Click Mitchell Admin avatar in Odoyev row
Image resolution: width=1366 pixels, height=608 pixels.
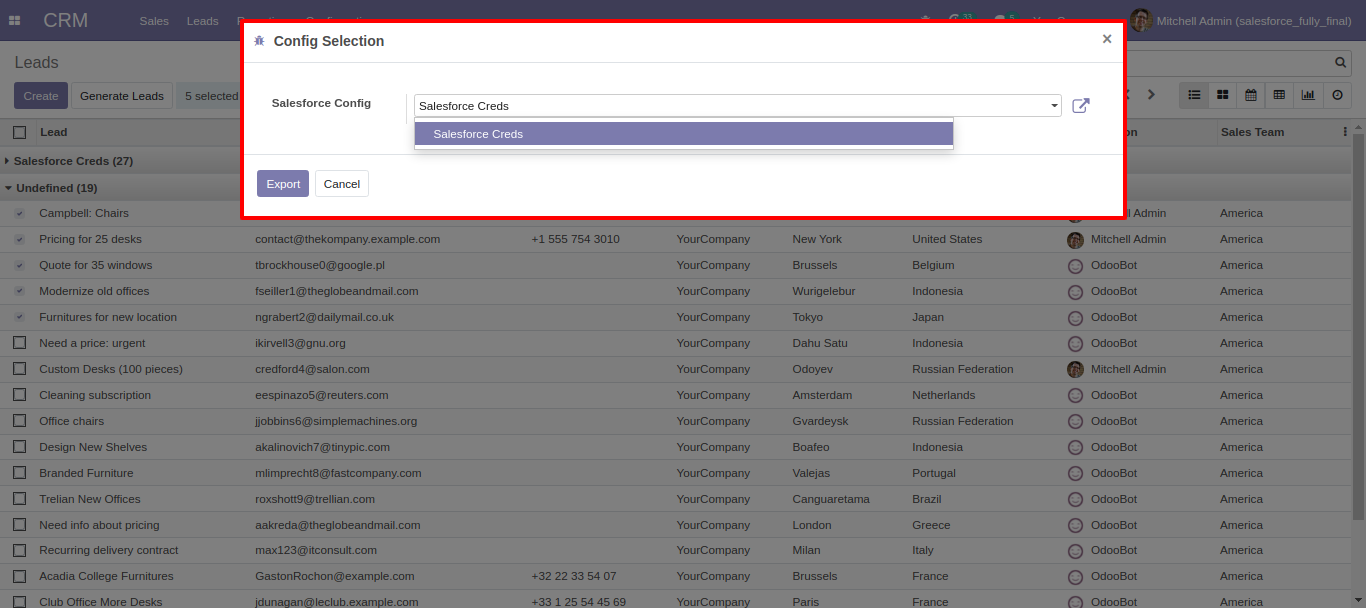[1076, 370]
